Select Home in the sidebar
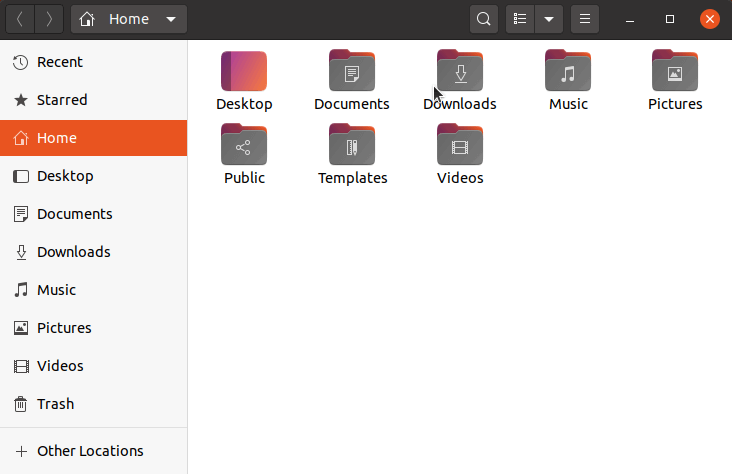Viewport: 732px width, 474px height. 93,138
